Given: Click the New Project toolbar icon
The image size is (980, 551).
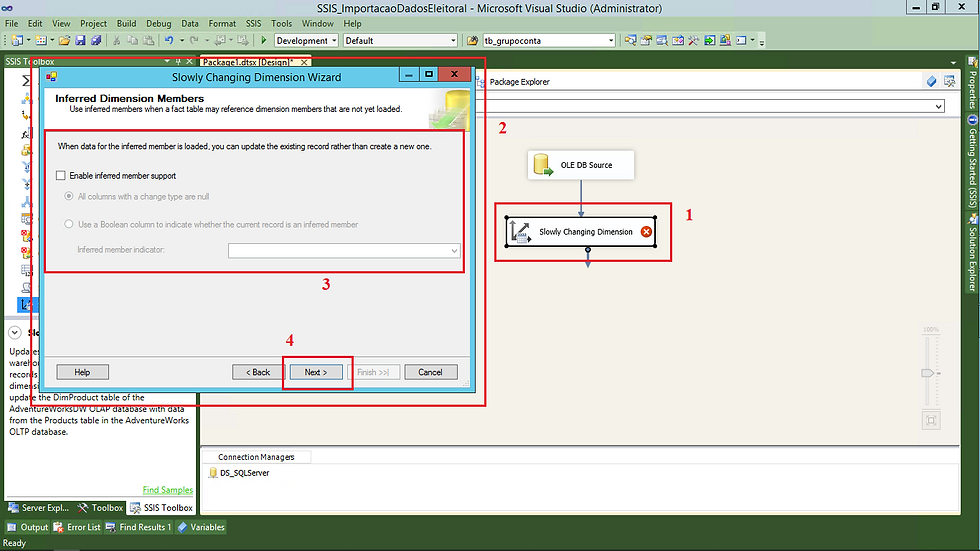Looking at the screenshot, I should click(x=17, y=41).
